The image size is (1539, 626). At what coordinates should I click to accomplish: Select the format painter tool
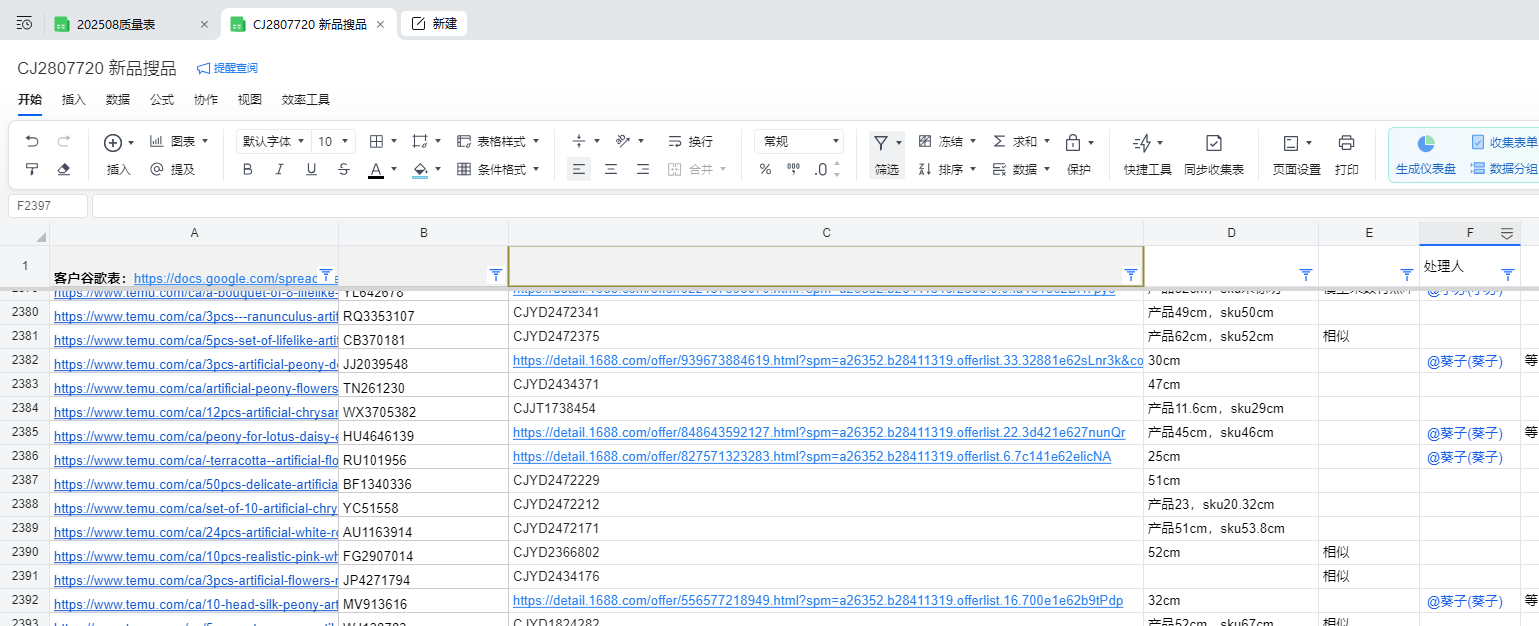pos(32,170)
